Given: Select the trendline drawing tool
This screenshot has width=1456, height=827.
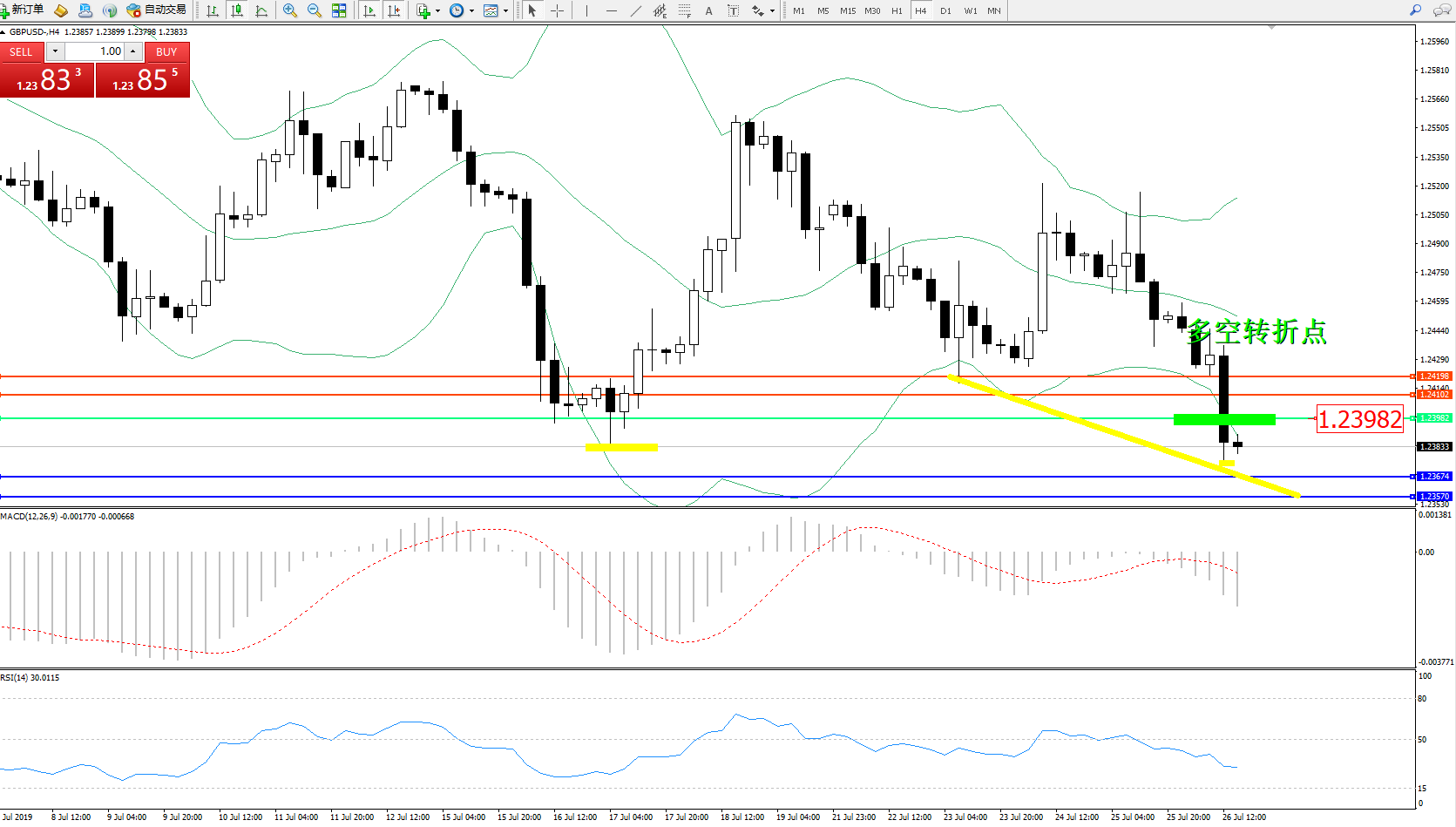Looking at the screenshot, I should click(x=635, y=10).
